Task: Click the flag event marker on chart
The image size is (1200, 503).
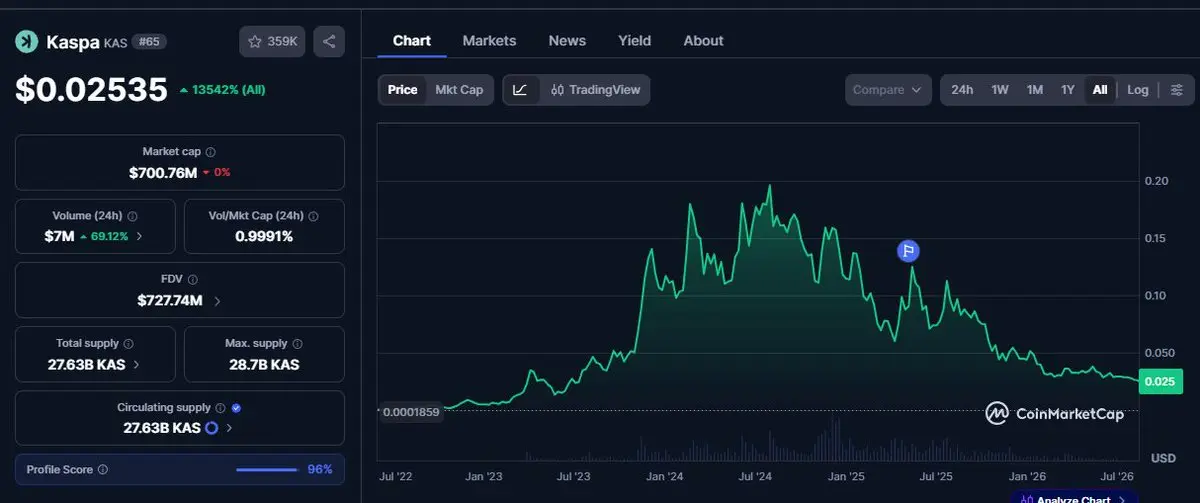Action: coord(908,251)
